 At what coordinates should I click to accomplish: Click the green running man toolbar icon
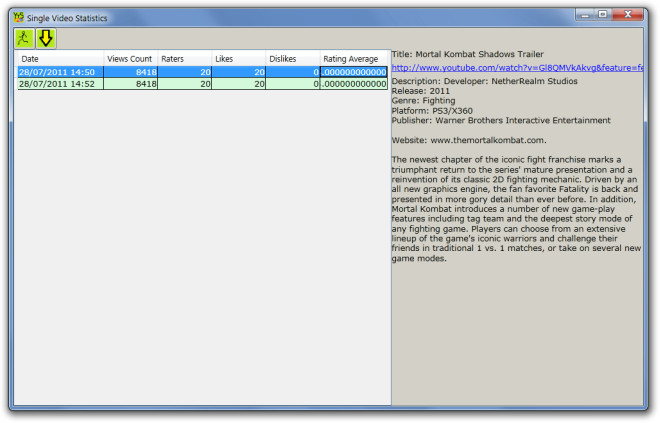(x=24, y=39)
